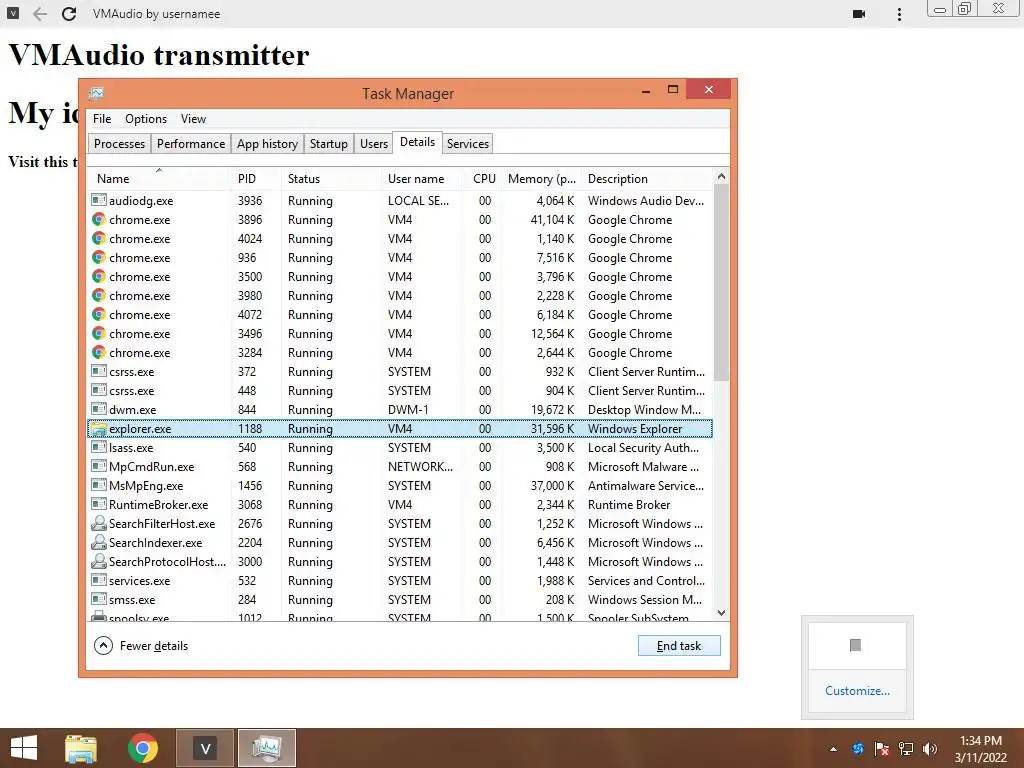
Task: Click the services.exe process icon
Action: (99, 580)
